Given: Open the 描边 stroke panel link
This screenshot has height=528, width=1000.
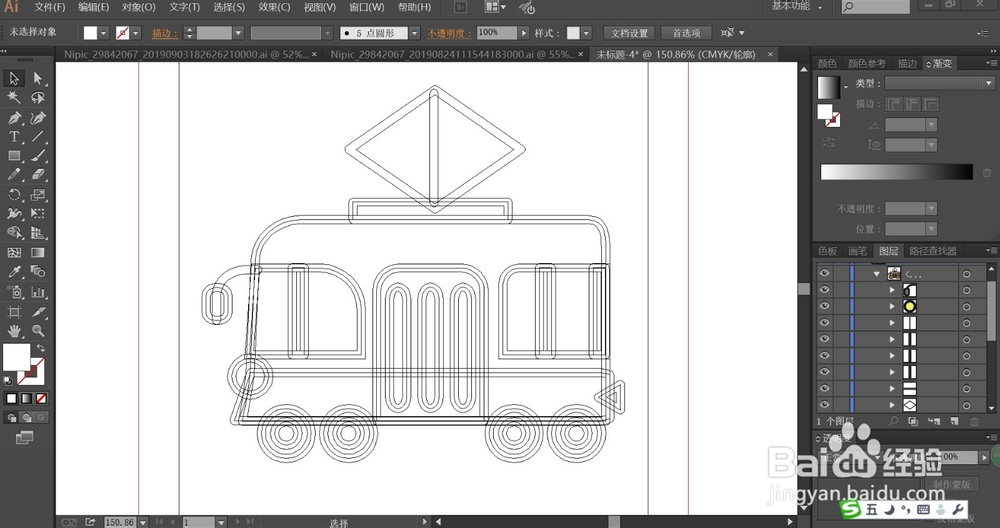Looking at the screenshot, I should 165,33.
